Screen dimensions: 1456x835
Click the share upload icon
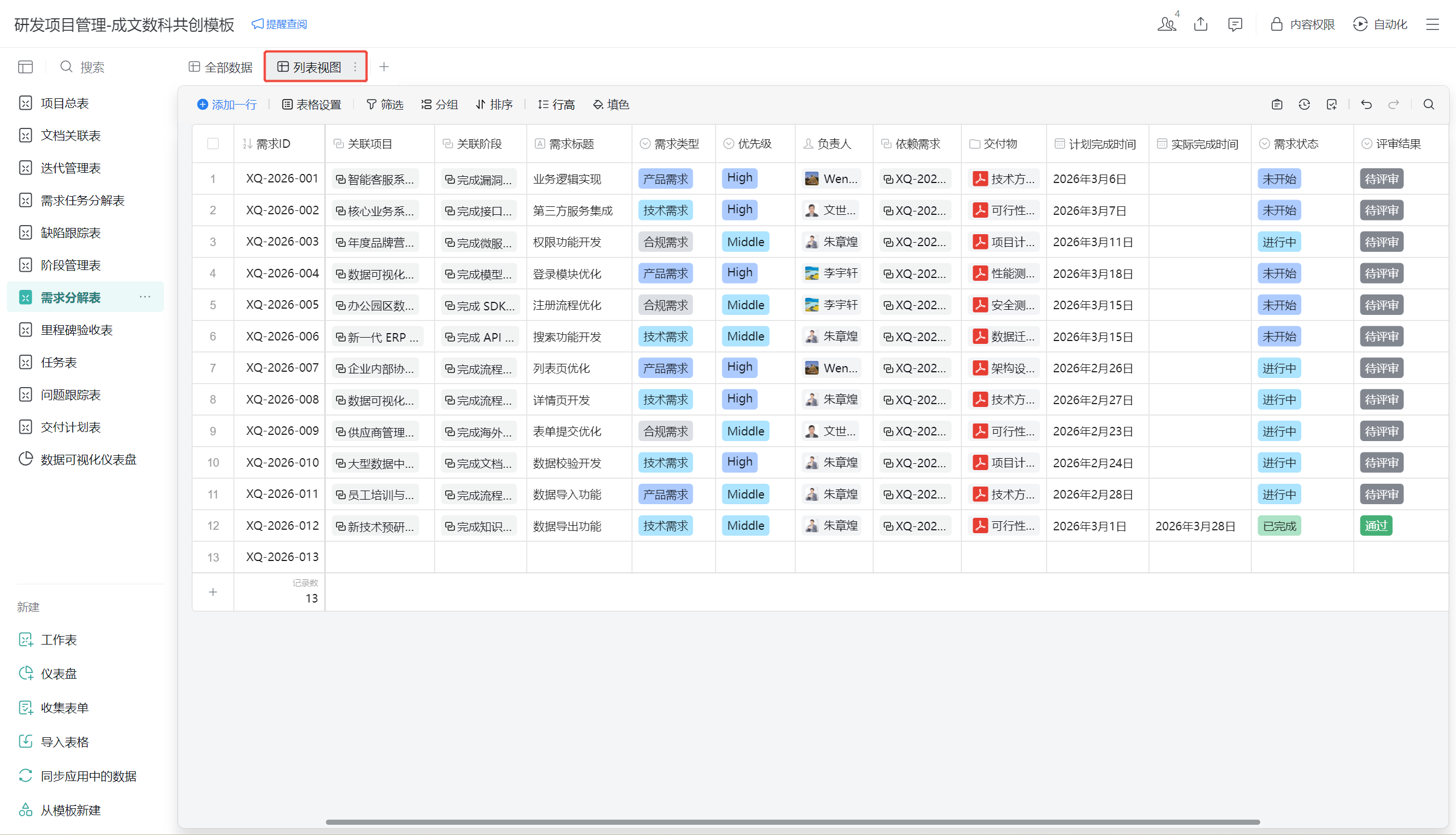point(1201,24)
